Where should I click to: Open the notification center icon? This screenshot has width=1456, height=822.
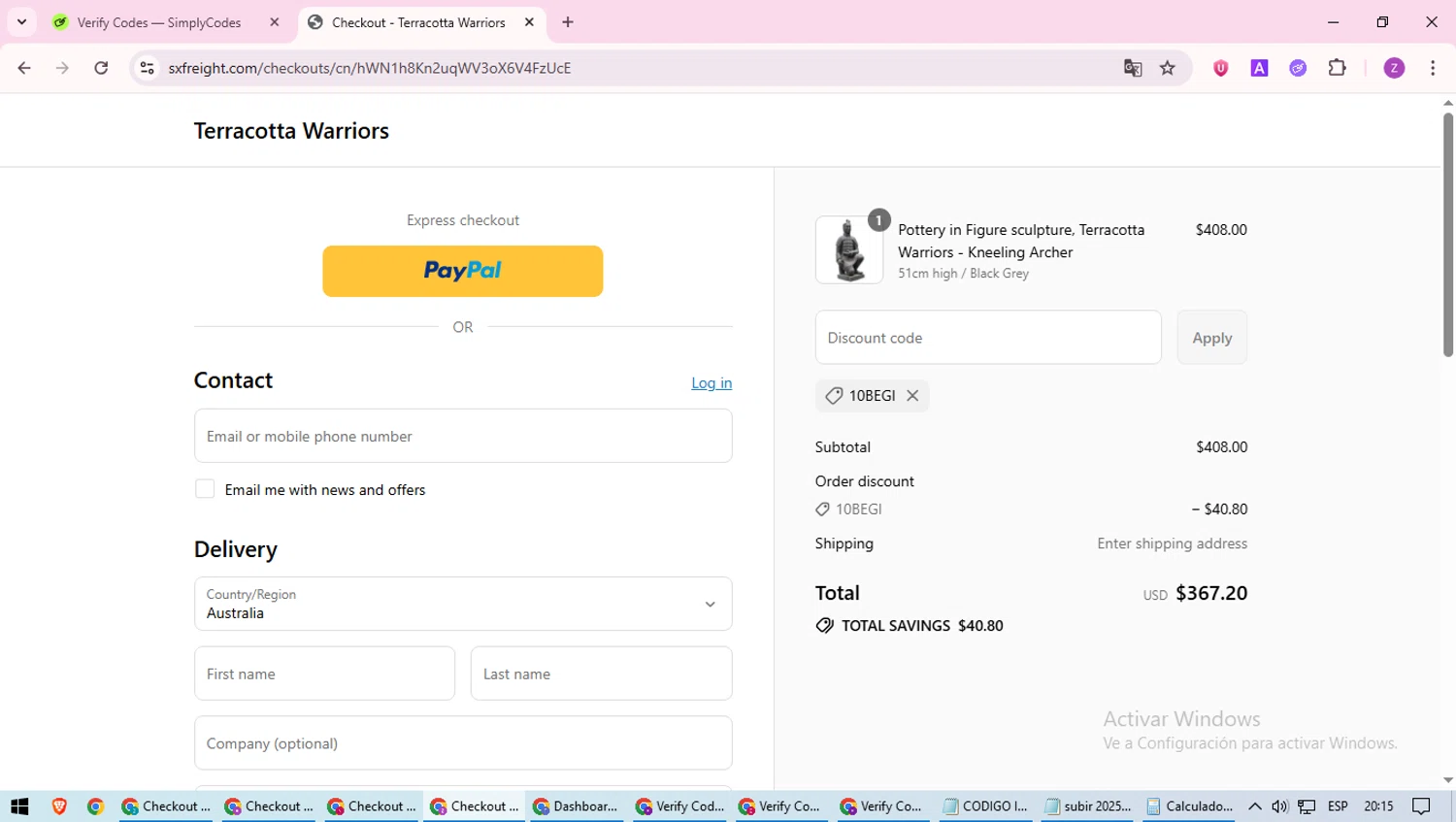[1422, 806]
